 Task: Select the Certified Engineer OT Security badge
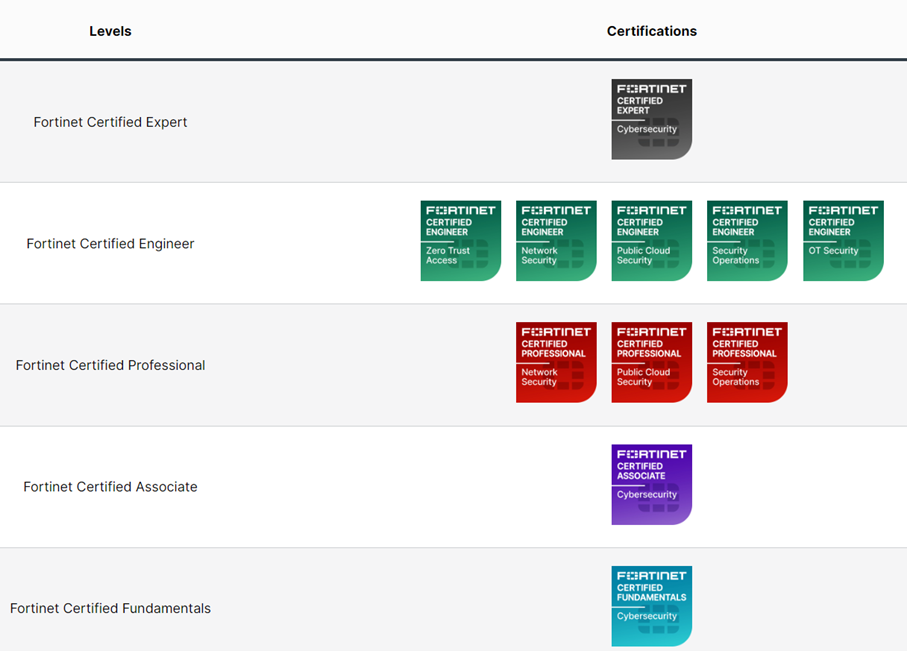[843, 241]
